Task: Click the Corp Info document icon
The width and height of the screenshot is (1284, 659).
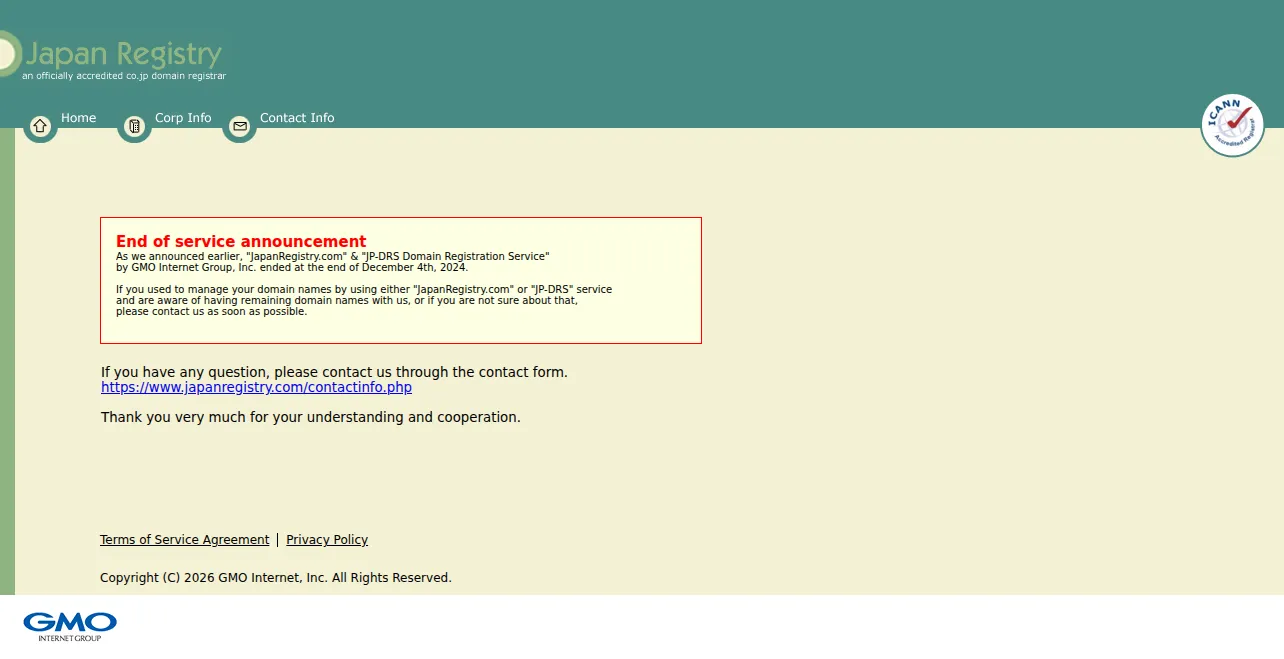Action: (x=134, y=126)
